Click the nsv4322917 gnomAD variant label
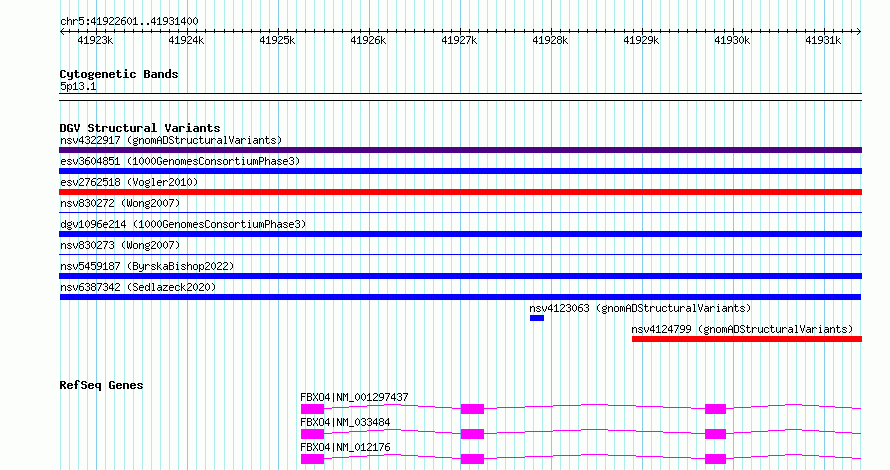The width and height of the screenshot is (890, 470). tap(171, 140)
